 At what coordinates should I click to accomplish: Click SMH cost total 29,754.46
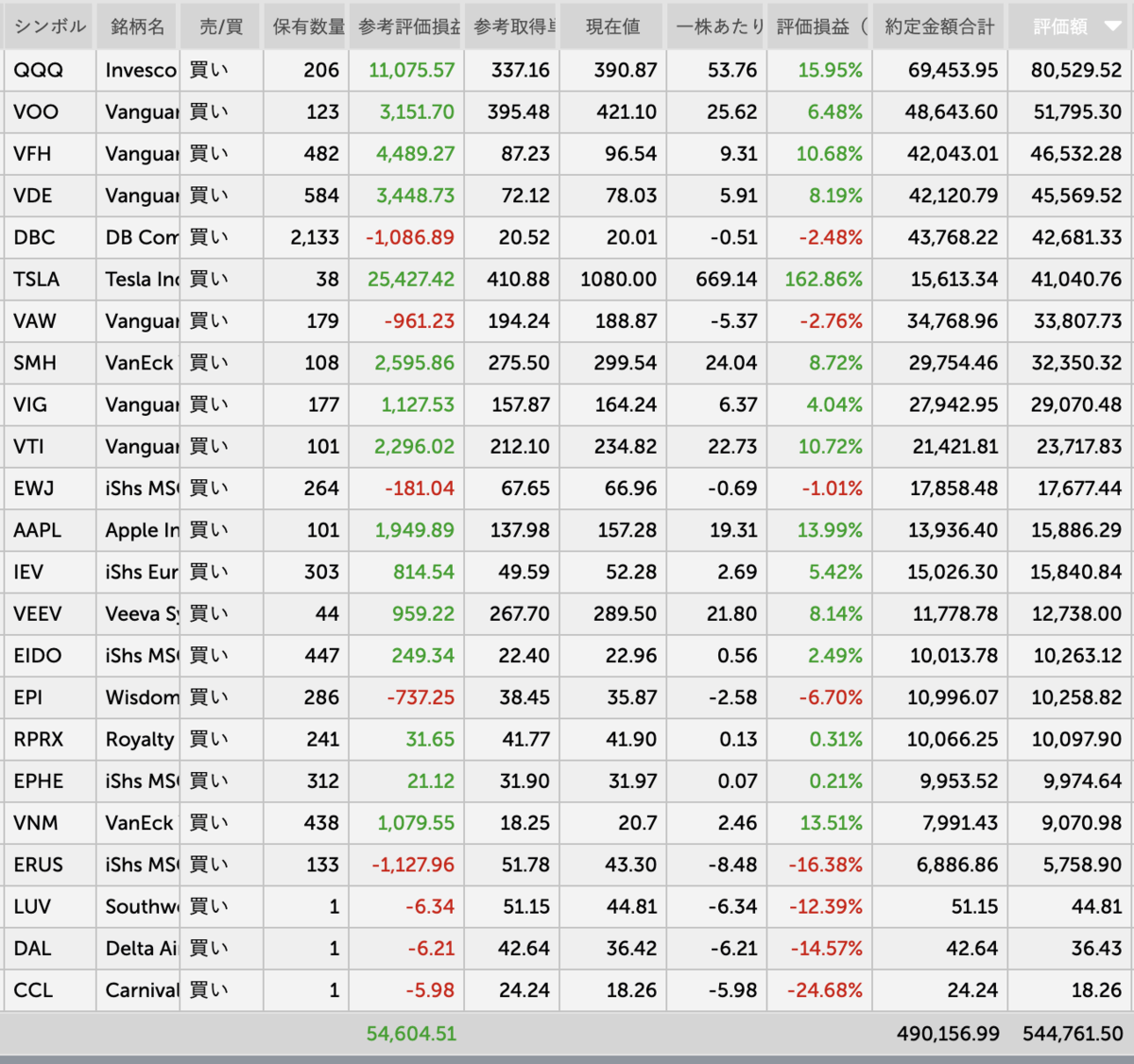pyautogui.click(x=954, y=363)
